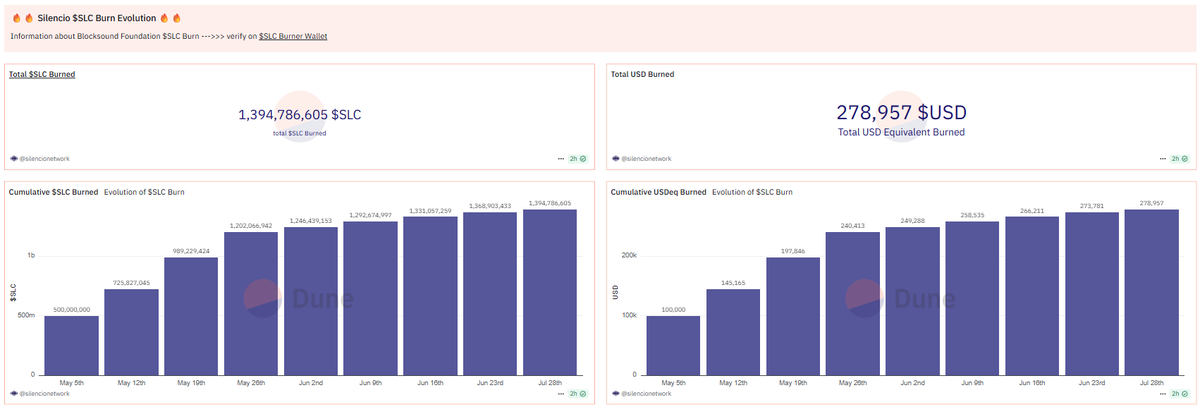The image size is (1200, 407).
Task: Click the 1,331,057,259 data label
Action: [x=431, y=210]
